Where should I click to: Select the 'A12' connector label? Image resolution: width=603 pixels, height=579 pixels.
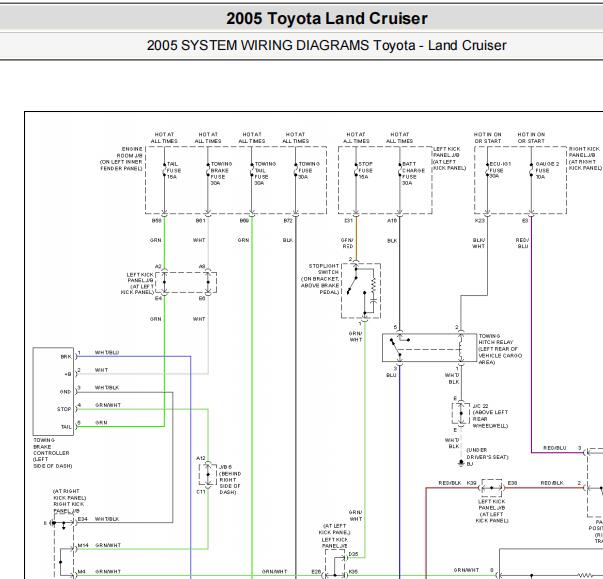pos(201,458)
